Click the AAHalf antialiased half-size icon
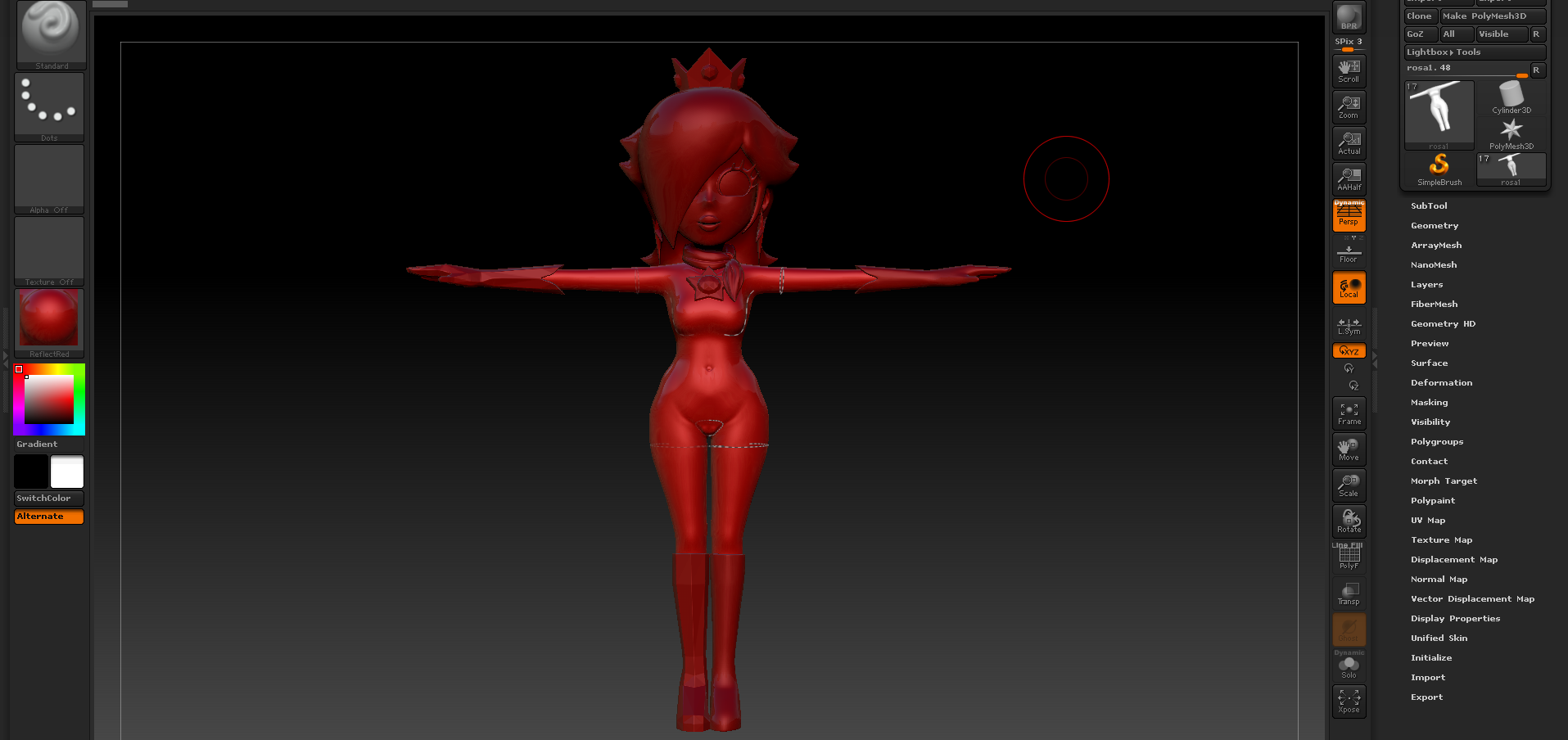The image size is (1568, 740). (1349, 179)
